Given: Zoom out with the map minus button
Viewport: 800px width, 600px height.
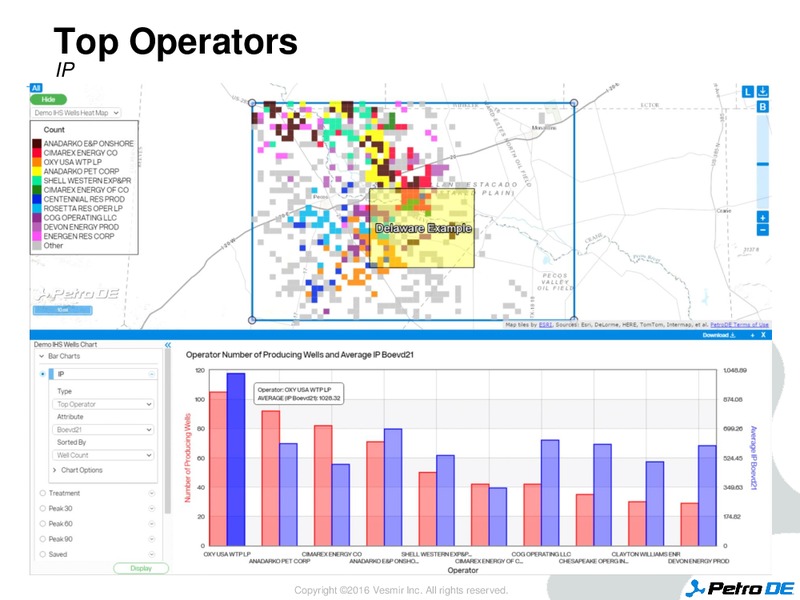Looking at the screenshot, I should [x=763, y=230].
